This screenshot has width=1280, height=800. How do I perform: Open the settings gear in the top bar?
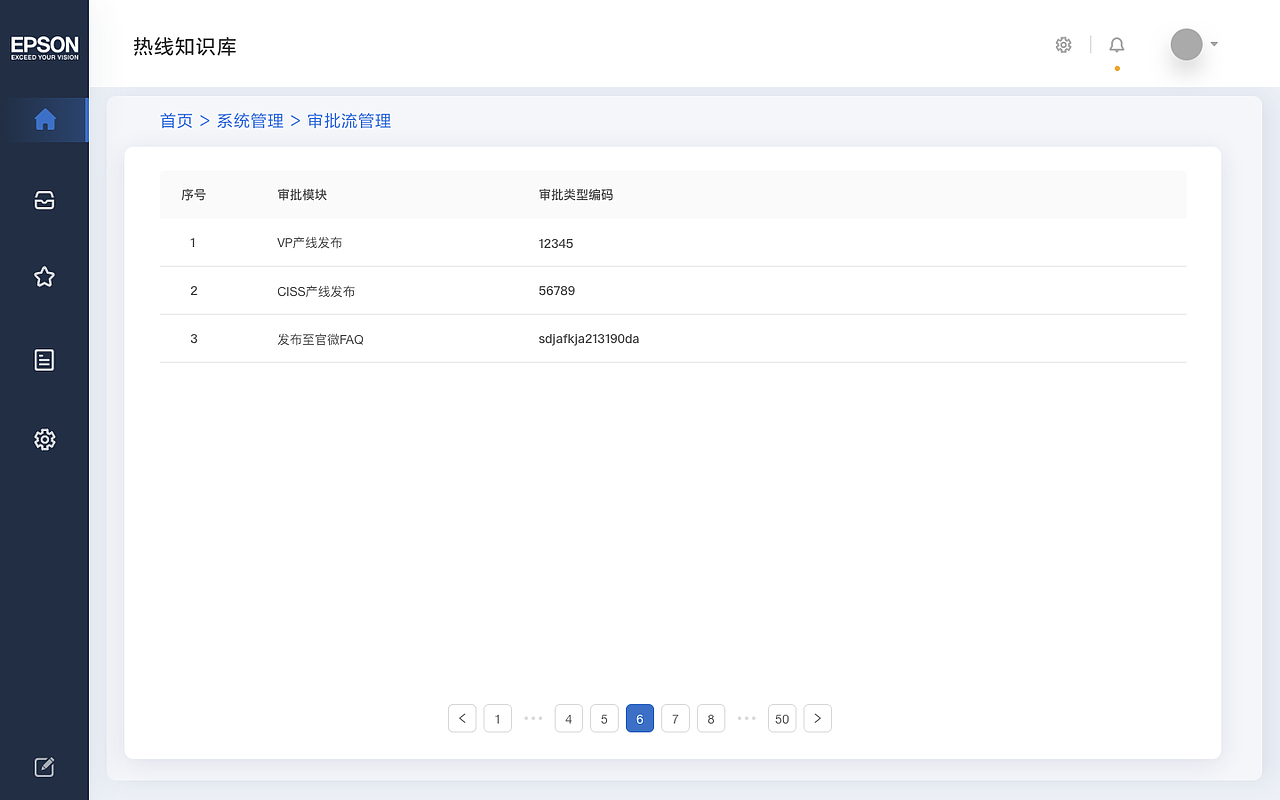1063,44
